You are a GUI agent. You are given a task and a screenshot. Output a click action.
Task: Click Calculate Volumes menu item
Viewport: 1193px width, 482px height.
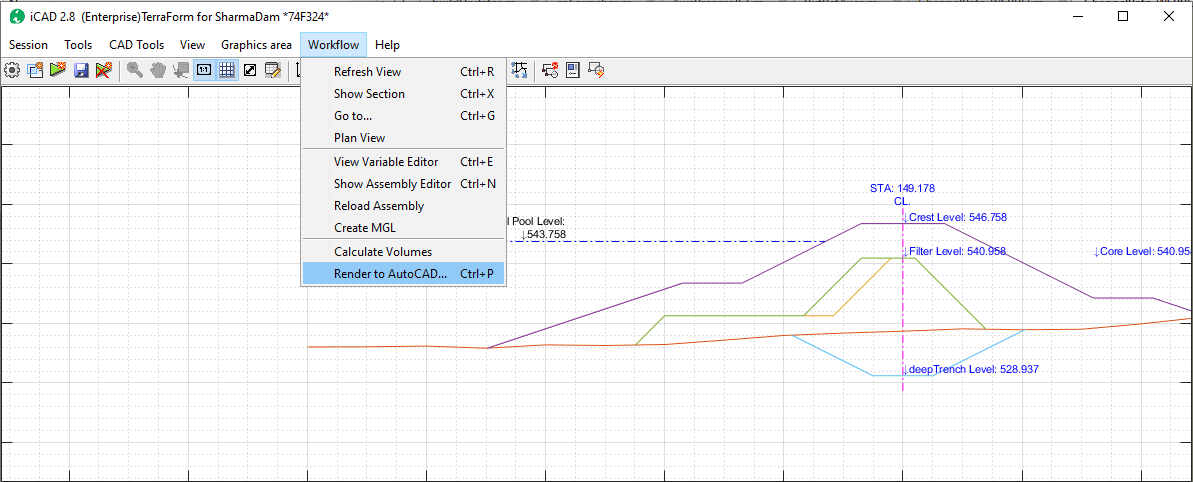point(382,252)
